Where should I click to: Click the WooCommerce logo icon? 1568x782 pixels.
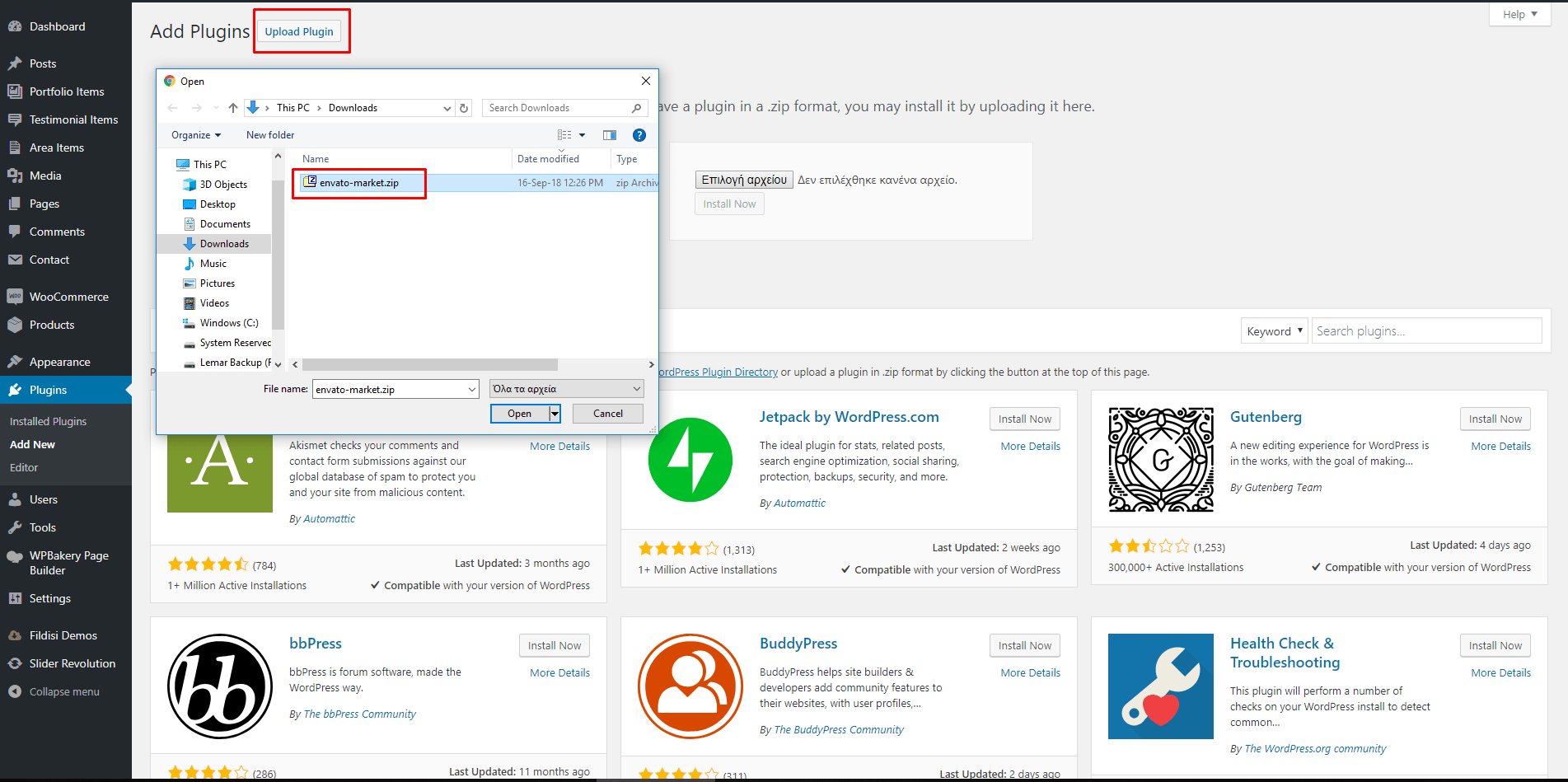(15, 297)
